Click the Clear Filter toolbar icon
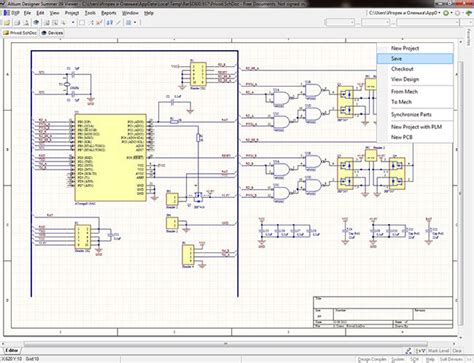The height and width of the screenshot is (363, 474). (99, 23)
